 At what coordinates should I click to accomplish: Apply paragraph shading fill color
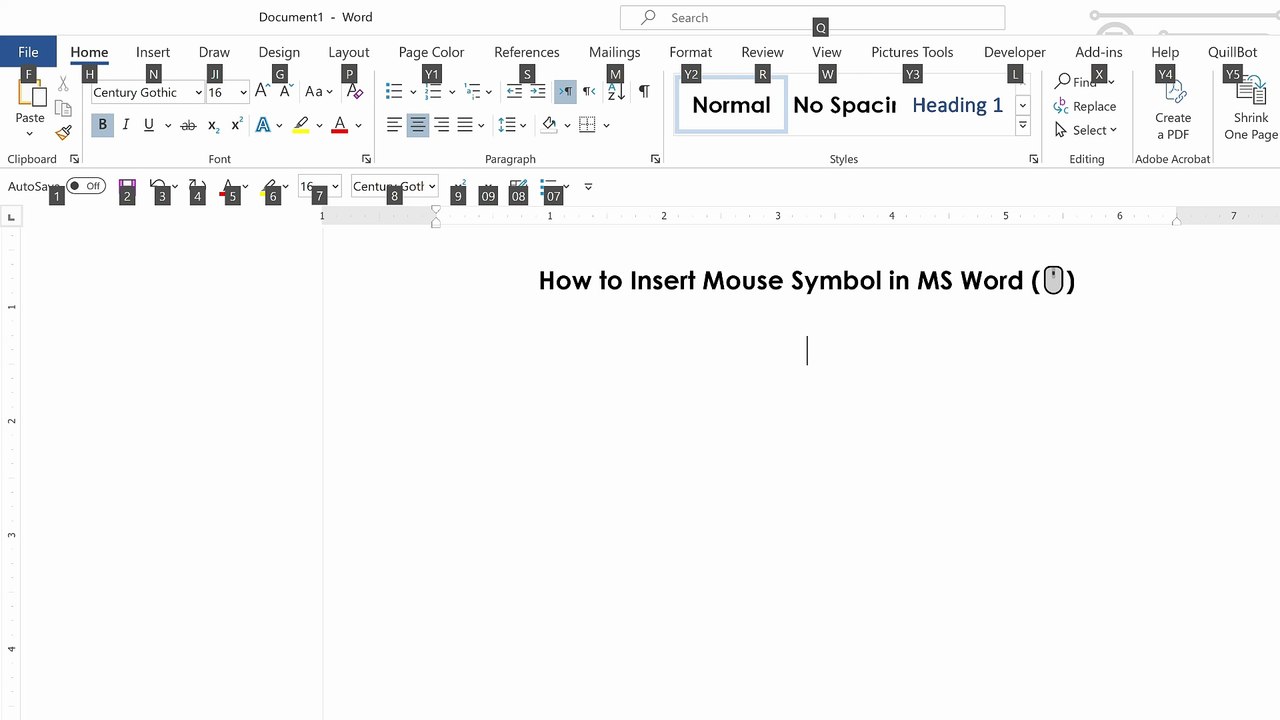tap(549, 125)
